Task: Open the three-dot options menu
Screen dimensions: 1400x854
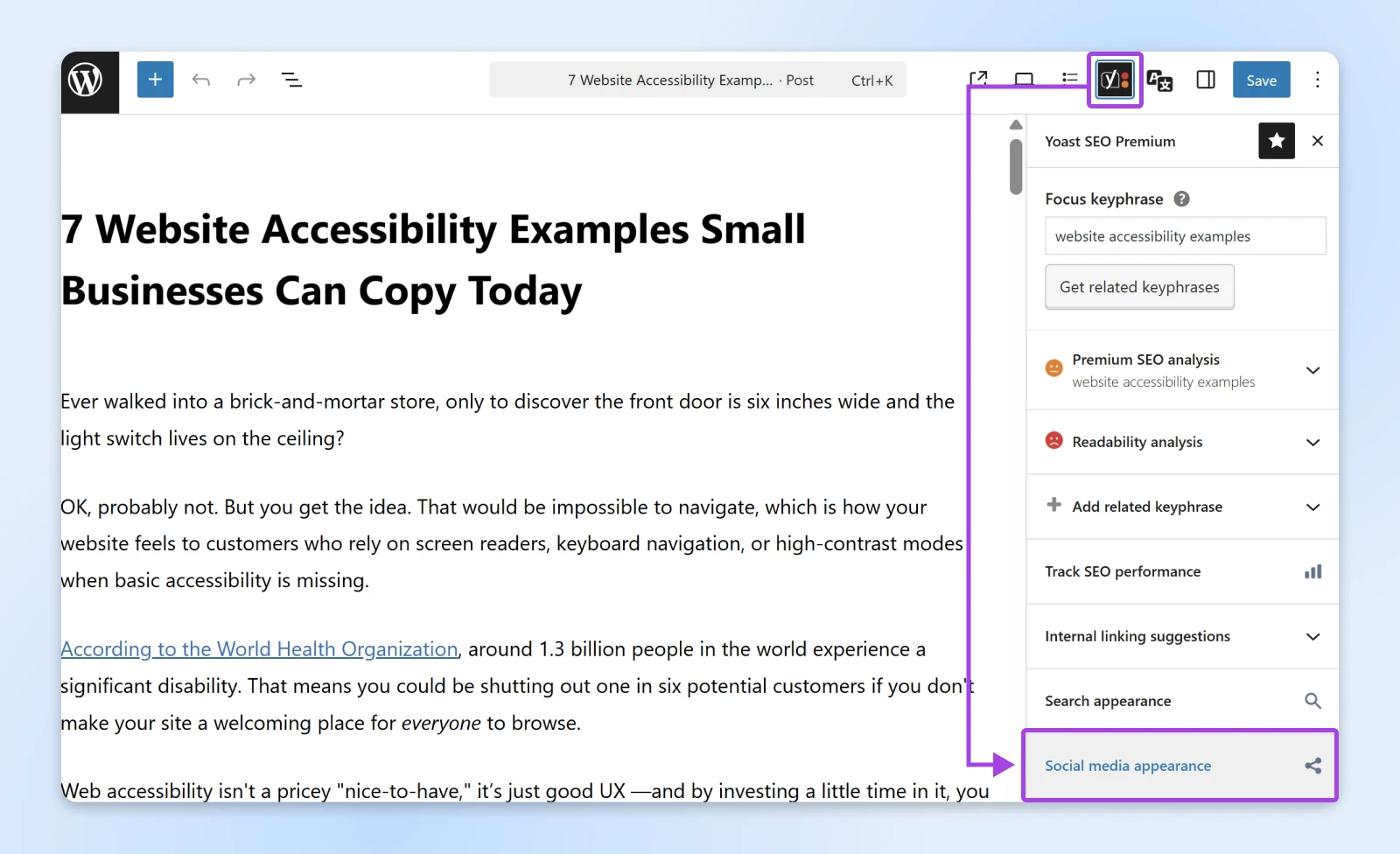Action: point(1317,80)
